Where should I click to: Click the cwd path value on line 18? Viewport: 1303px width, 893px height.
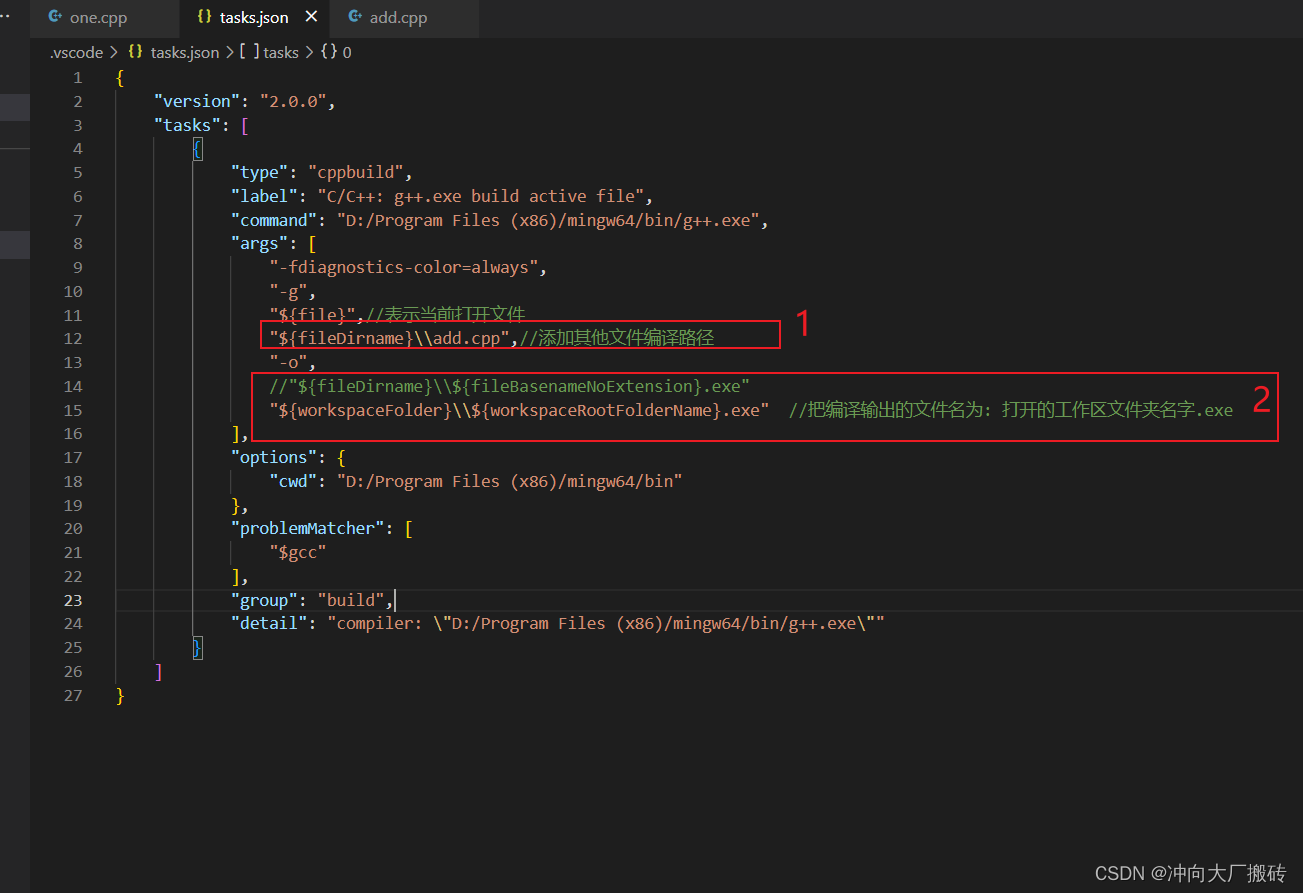509,481
